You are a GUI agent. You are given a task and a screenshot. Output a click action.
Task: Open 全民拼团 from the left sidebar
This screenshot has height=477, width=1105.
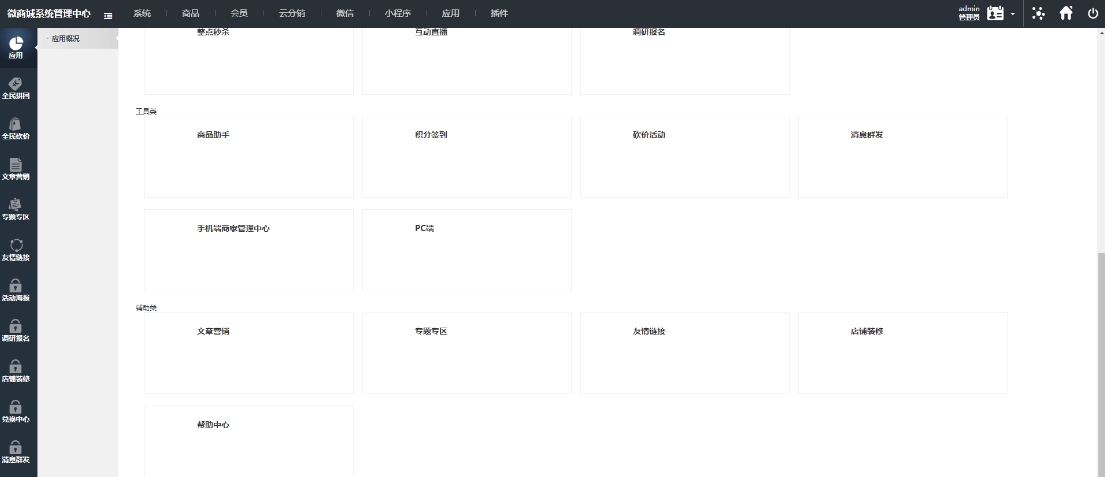[x=16, y=88]
